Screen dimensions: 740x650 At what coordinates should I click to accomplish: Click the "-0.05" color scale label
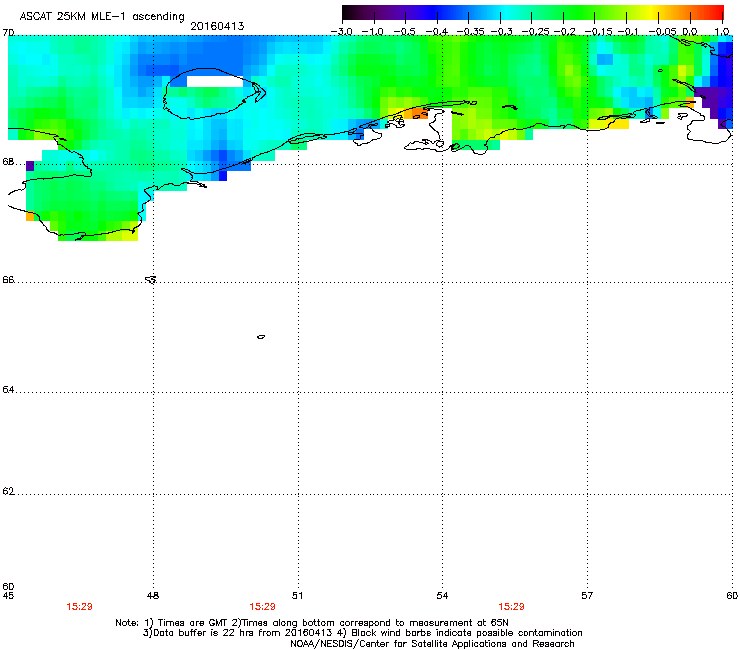coord(662,32)
